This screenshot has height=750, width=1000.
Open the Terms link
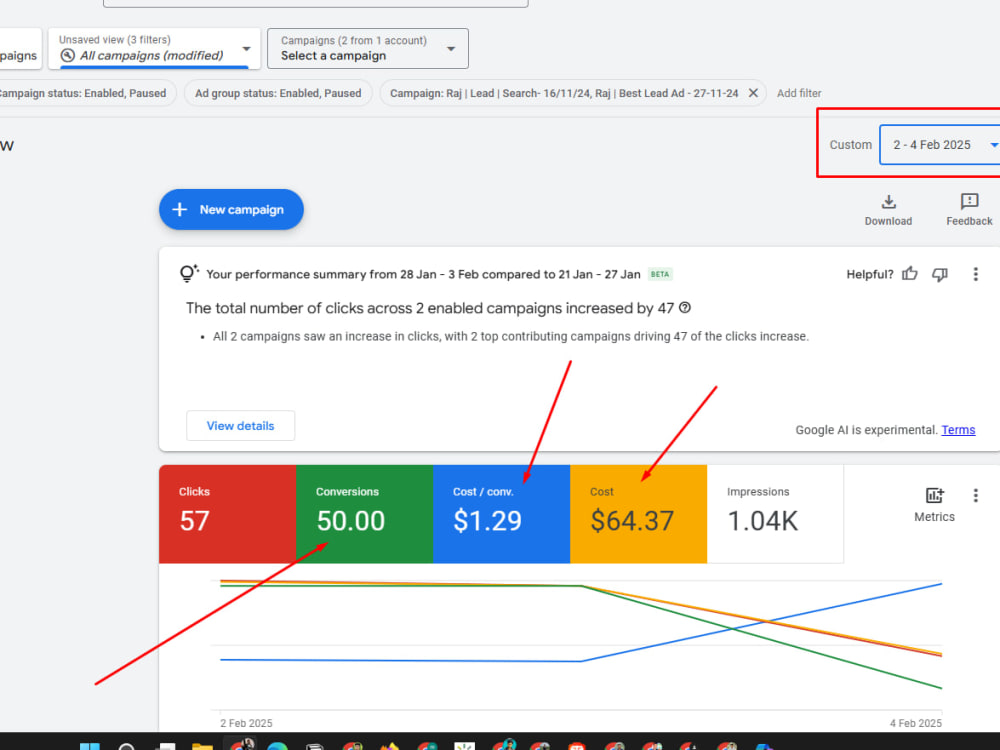tap(958, 430)
